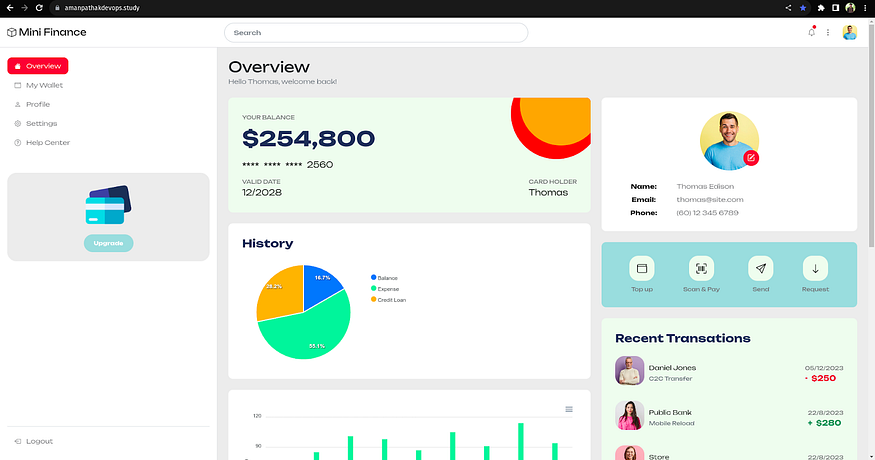This screenshot has width=875, height=460.
Task: Click card holder name Thomas
Action: coord(548,193)
